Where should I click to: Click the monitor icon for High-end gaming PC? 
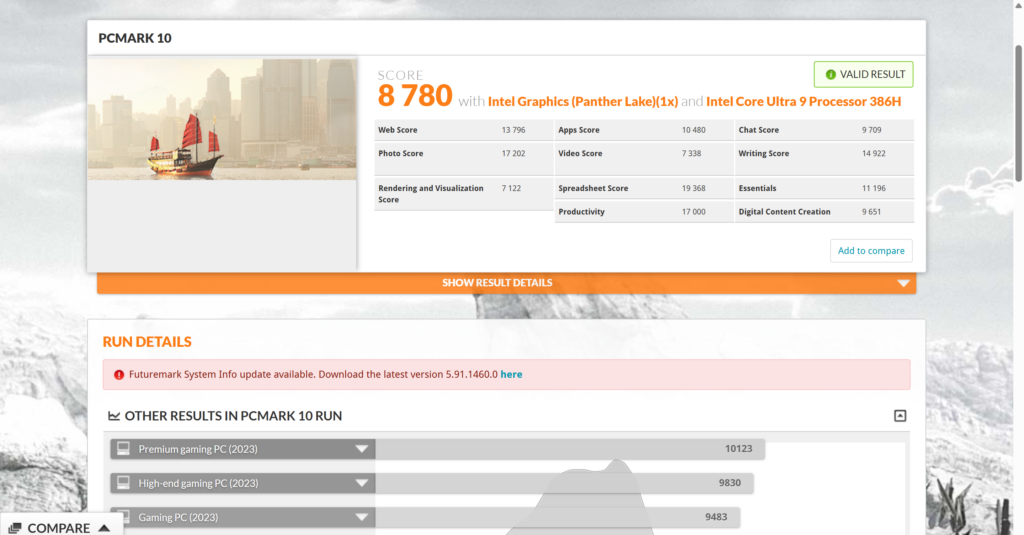[x=123, y=483]
